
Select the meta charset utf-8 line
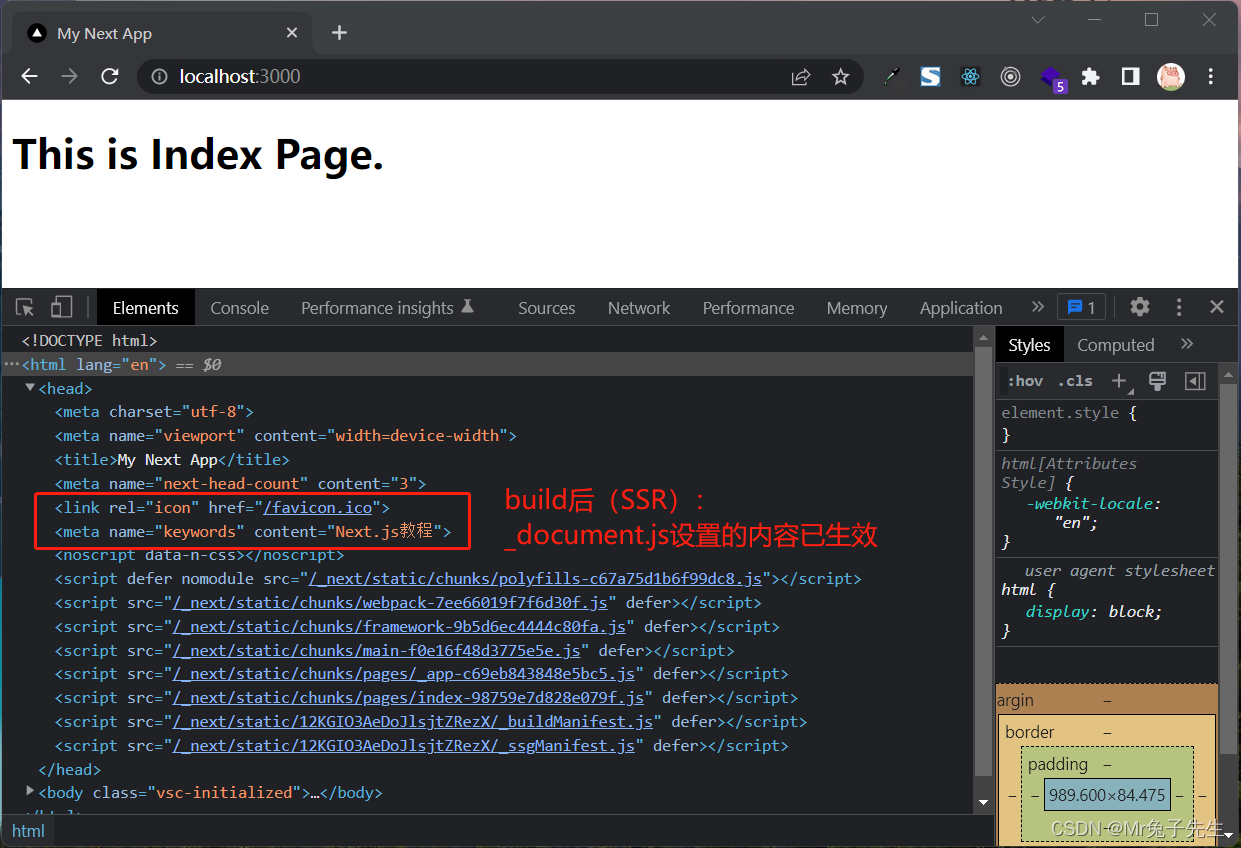[154, 412]
